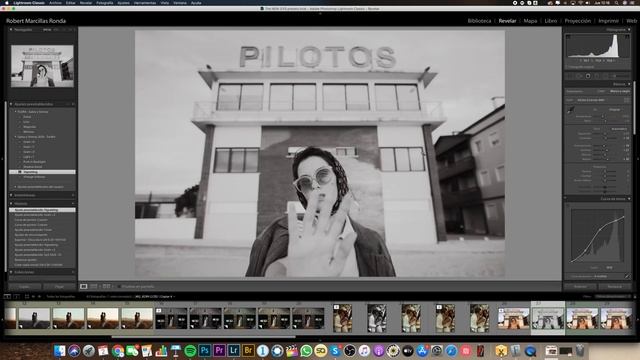Viewport: 640px width, 360px height.
Task: Switch to the Imprimir module
Action: (x=609, y=21)
